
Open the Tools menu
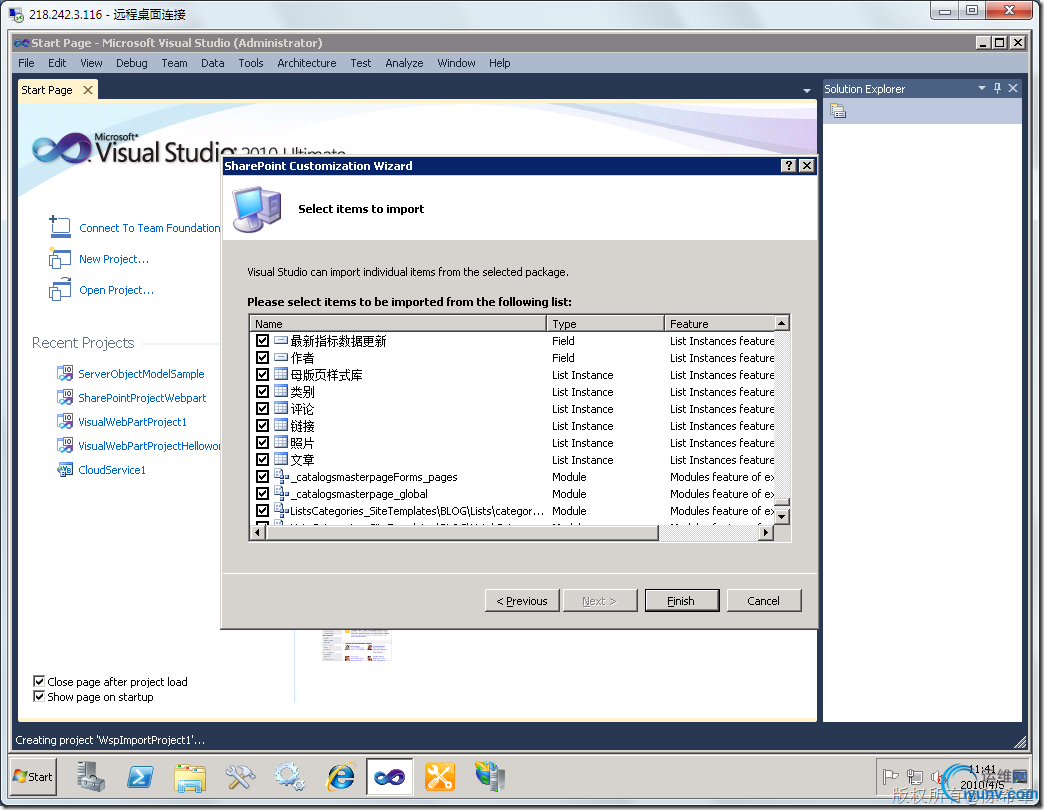pyautogui.click(x=250, y=63)
